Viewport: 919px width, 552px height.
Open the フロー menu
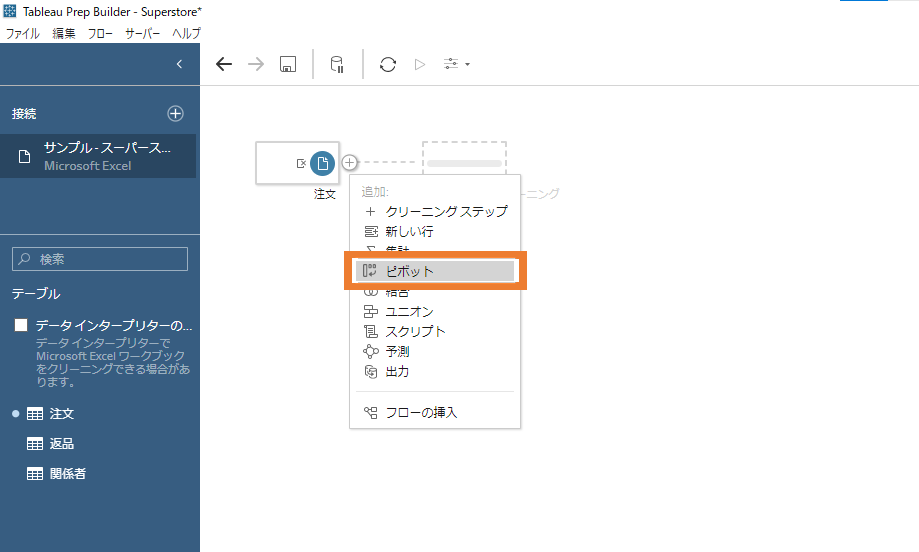pyautogui.click(x=100, y=33)
